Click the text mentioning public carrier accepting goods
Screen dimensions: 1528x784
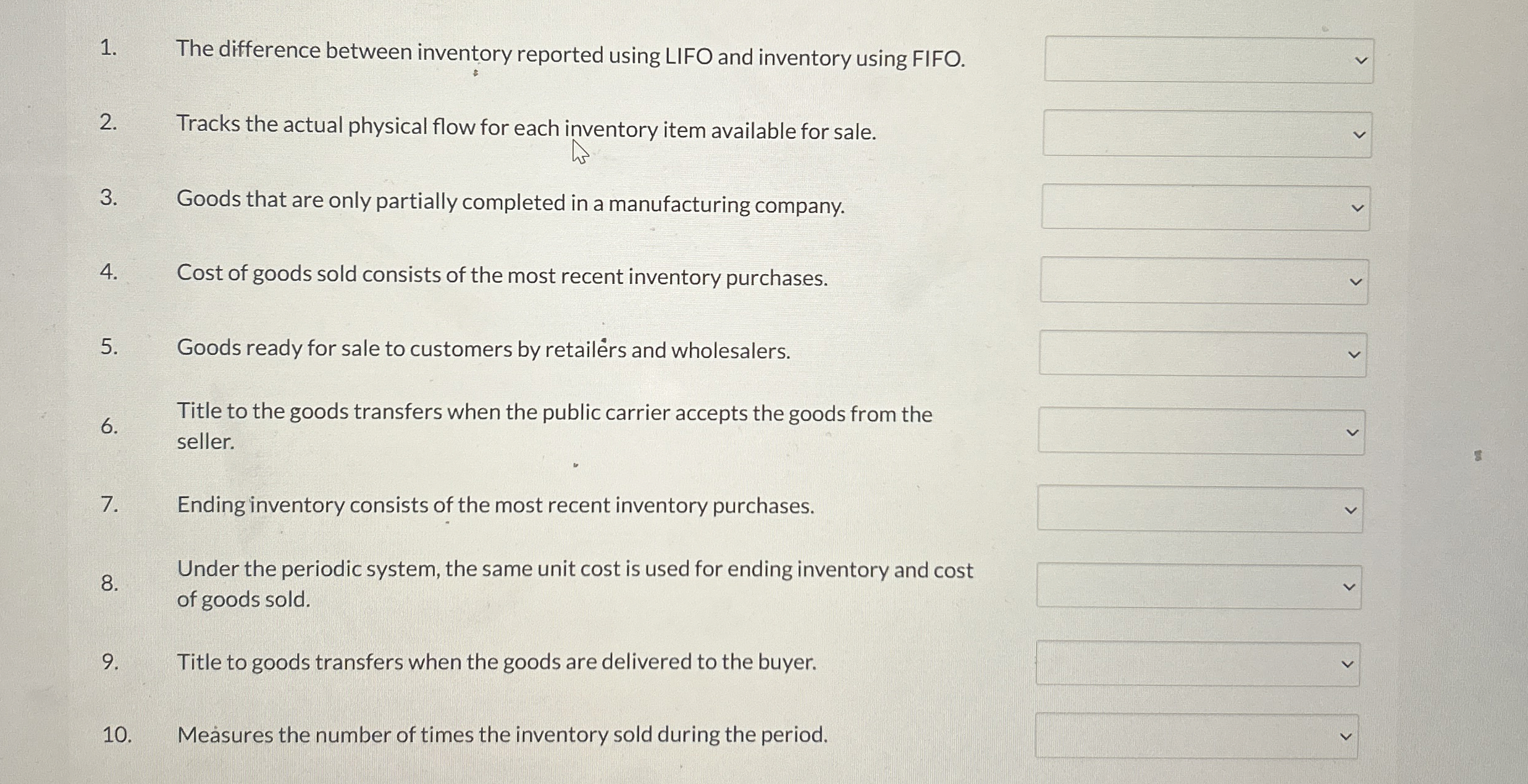coord(554,427)
